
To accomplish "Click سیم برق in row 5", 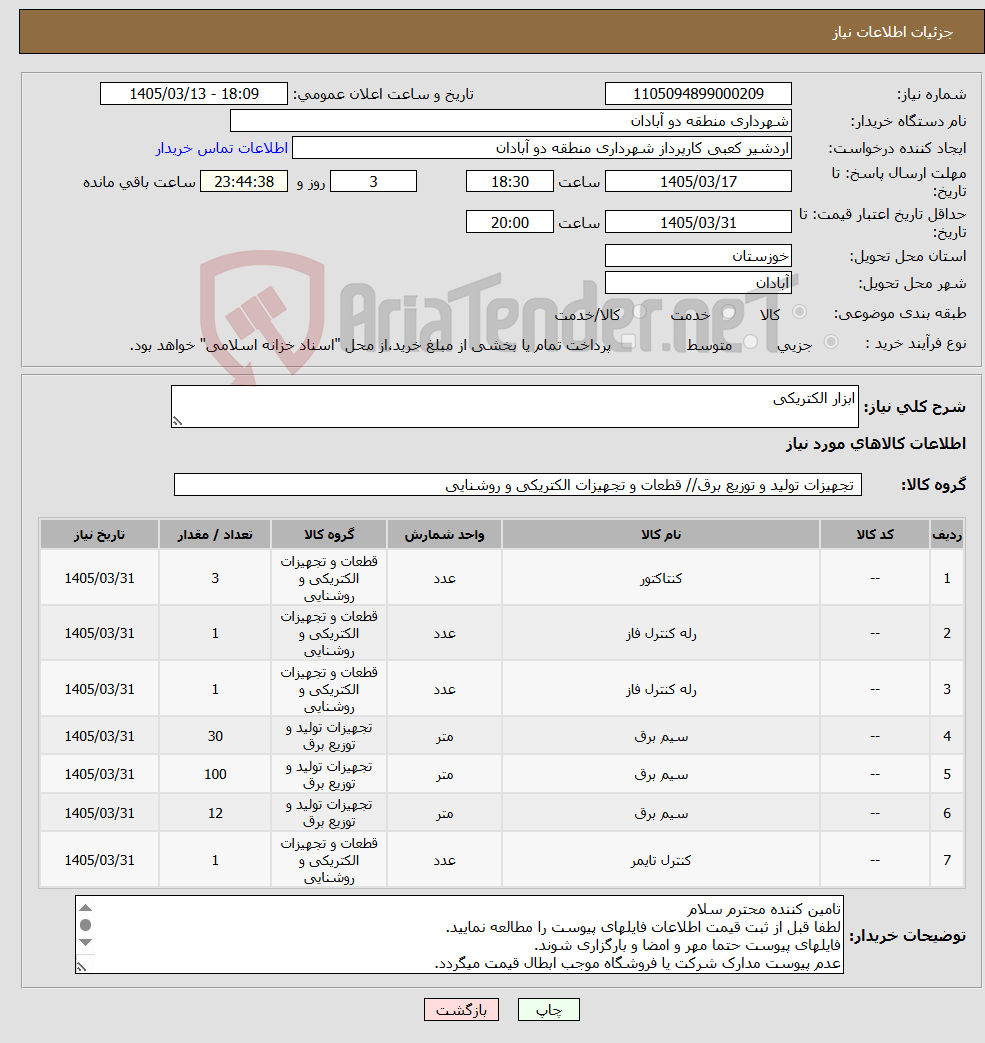I will (x=660, y=775).
